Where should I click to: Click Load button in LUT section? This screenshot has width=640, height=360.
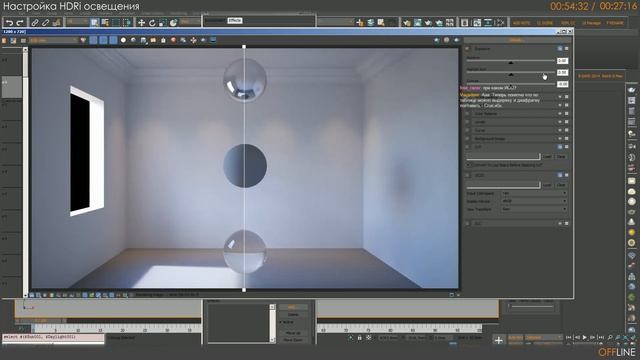[x=547, y=157]
